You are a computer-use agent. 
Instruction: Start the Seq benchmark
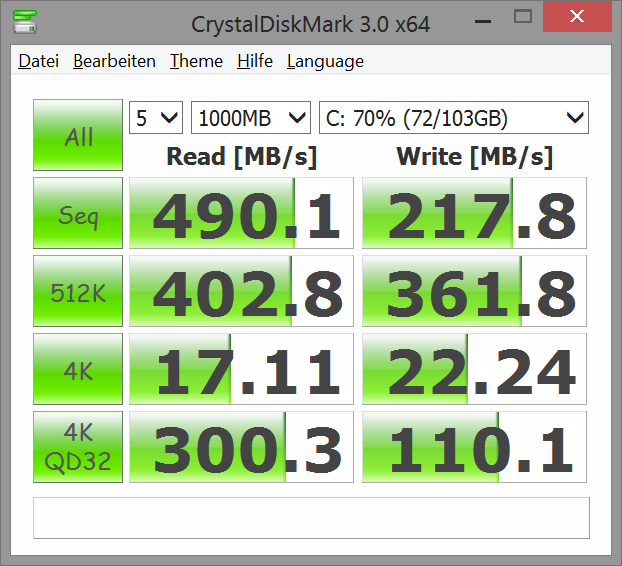tap(78, 213)
